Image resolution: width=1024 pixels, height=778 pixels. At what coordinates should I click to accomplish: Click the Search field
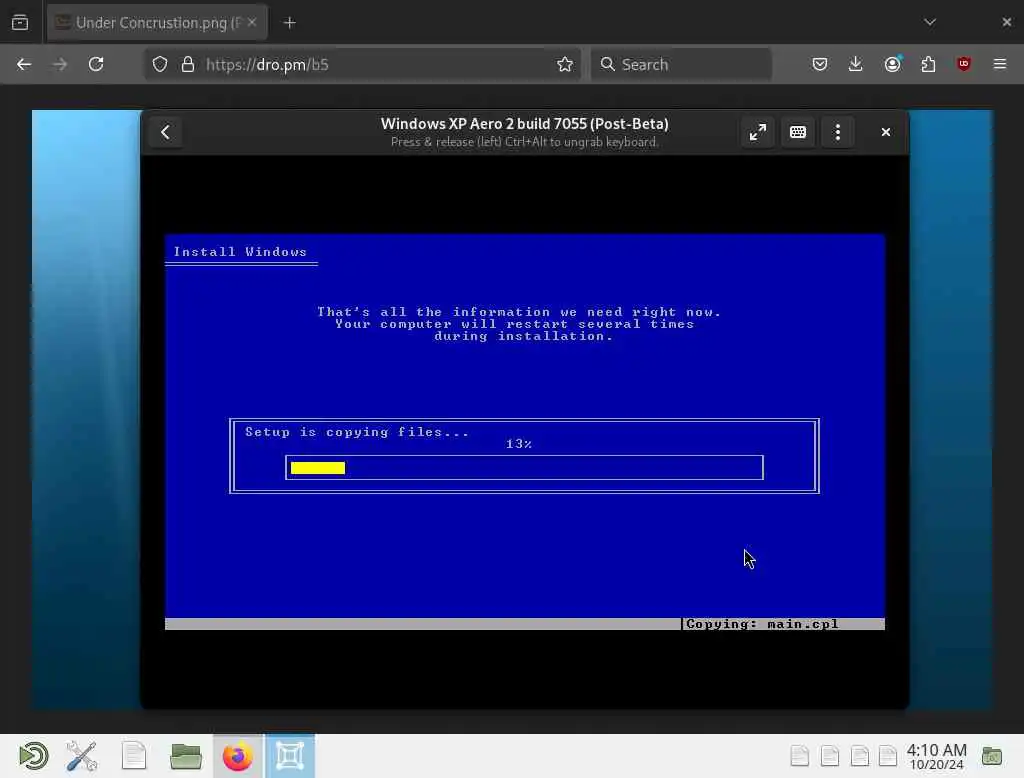(x=681, y=64)
